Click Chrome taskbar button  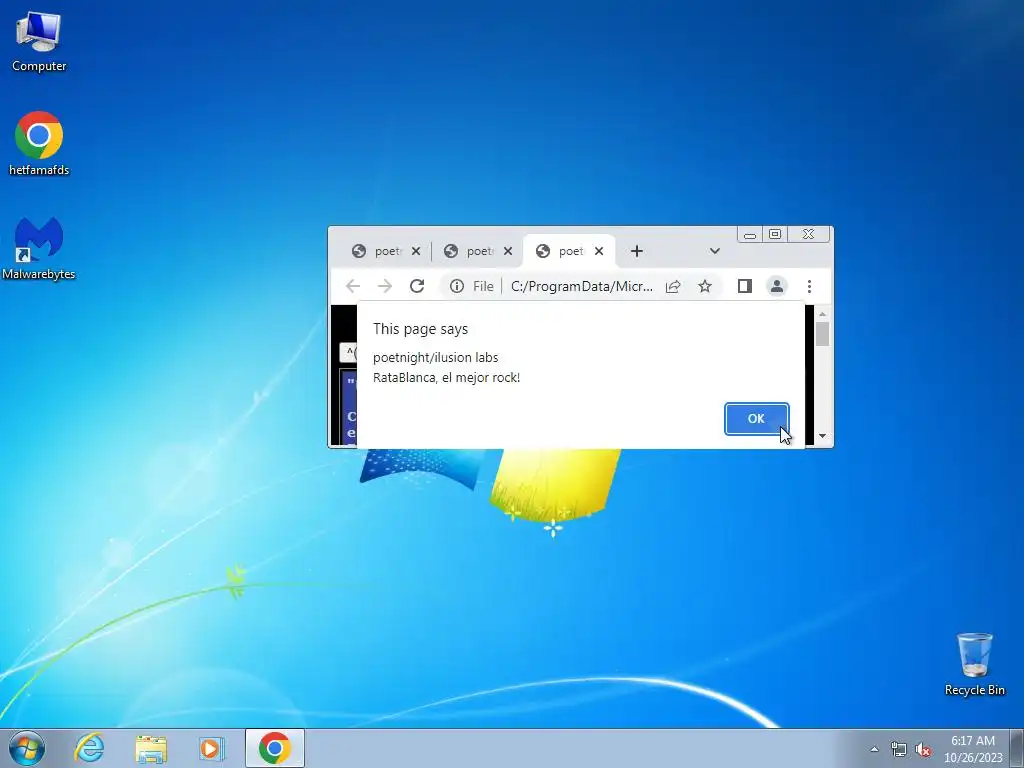[274, 748]
